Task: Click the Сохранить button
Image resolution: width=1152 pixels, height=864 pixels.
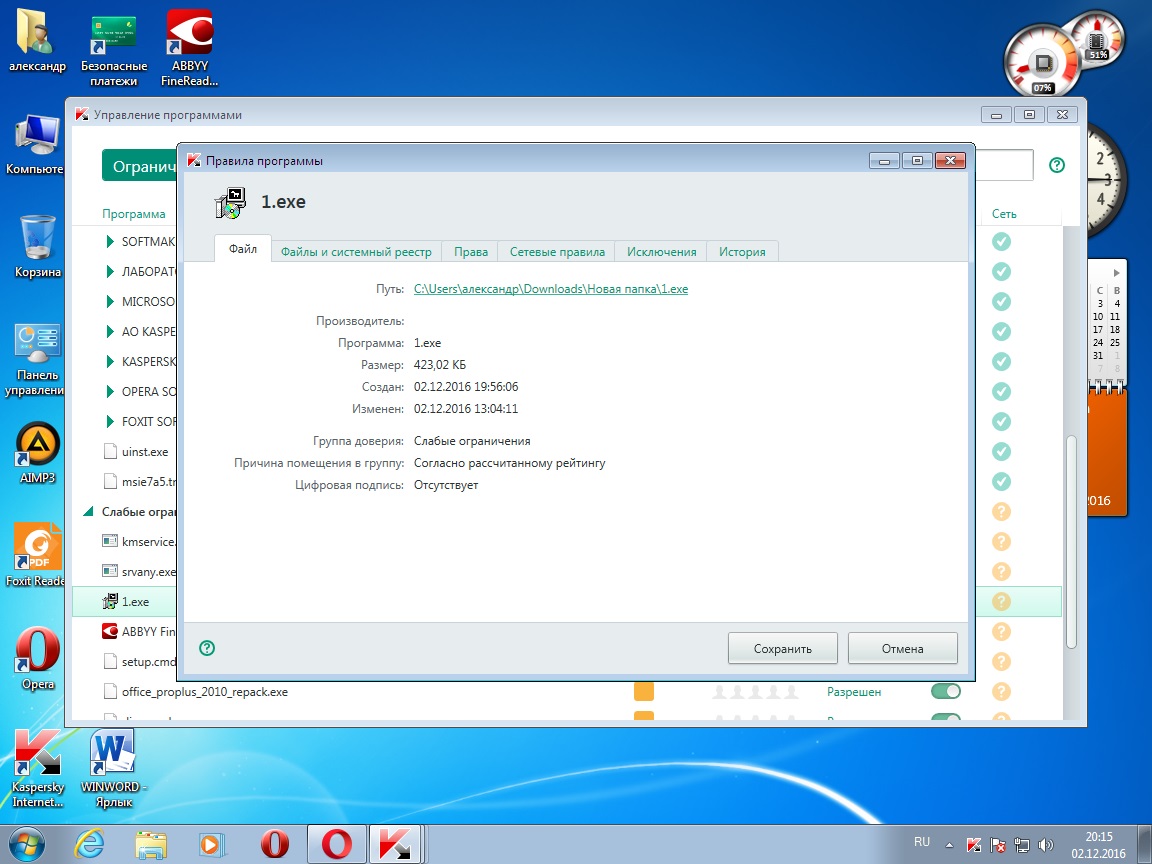Action: point(782,648)
